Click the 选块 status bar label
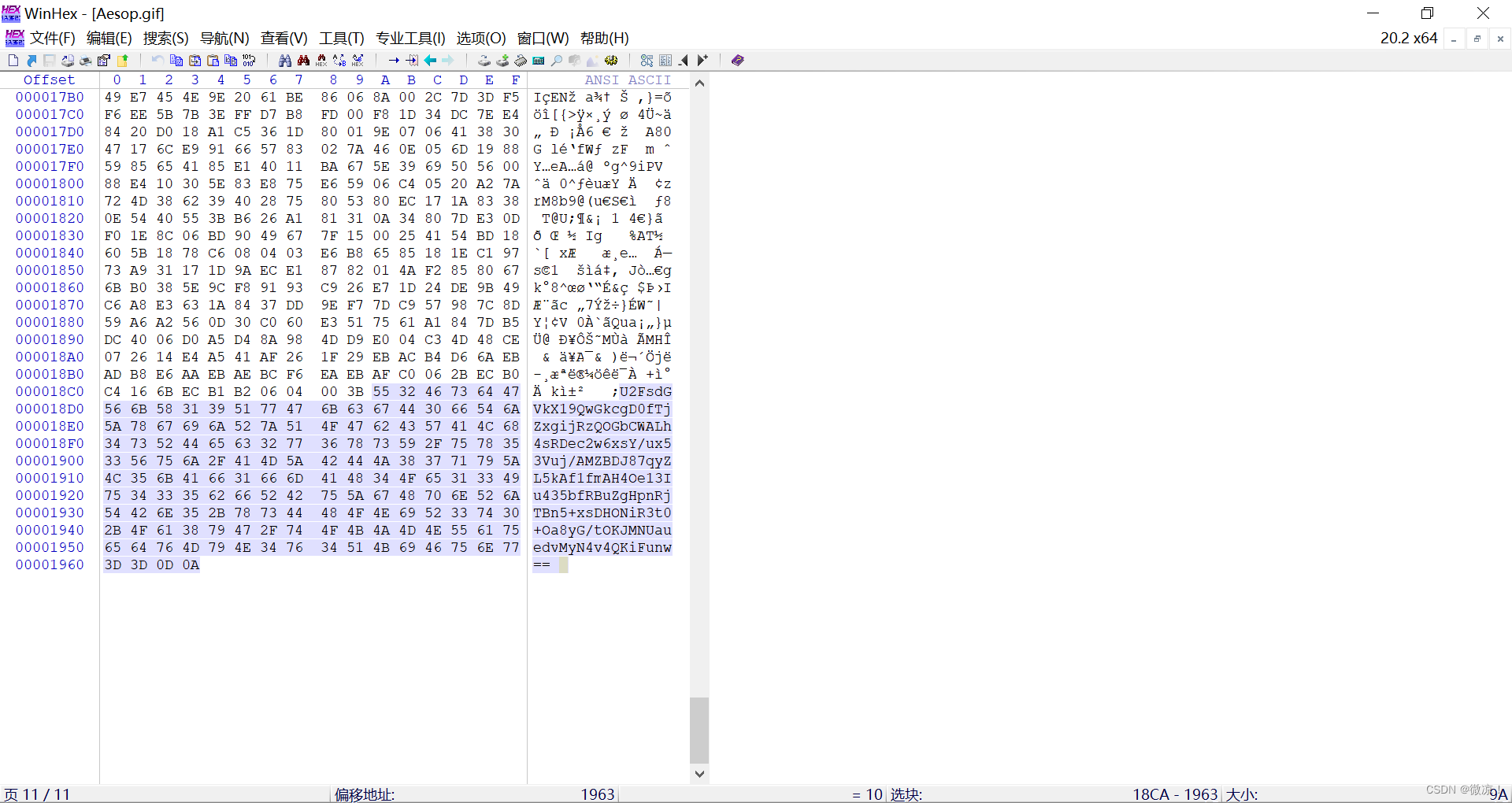 tap(906, 794)
